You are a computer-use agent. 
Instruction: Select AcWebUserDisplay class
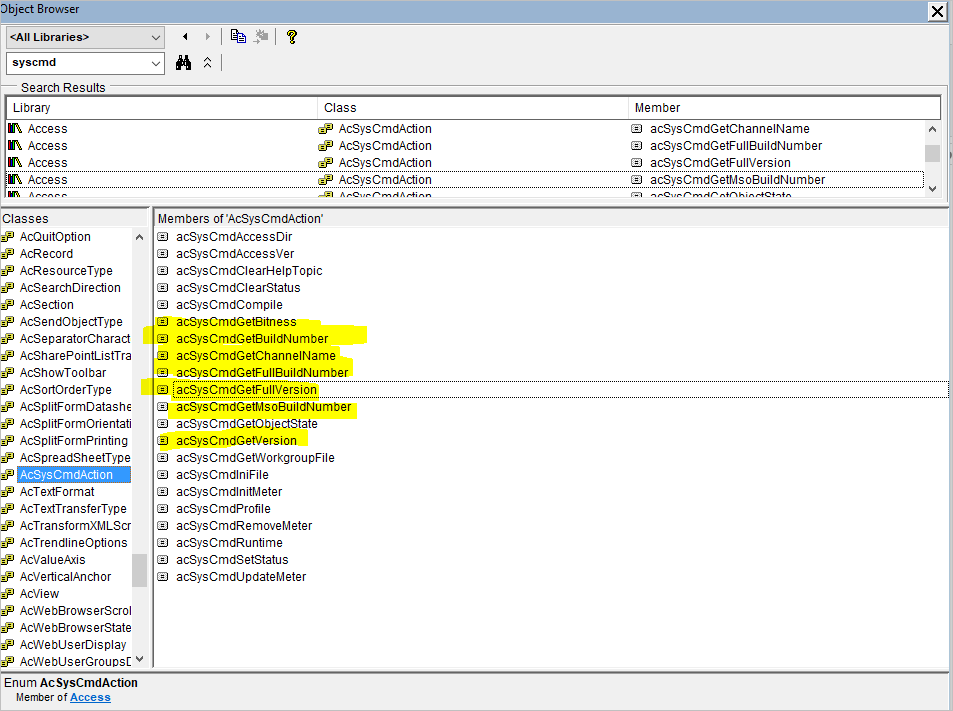pyautogui.click(x=73, y=645)
